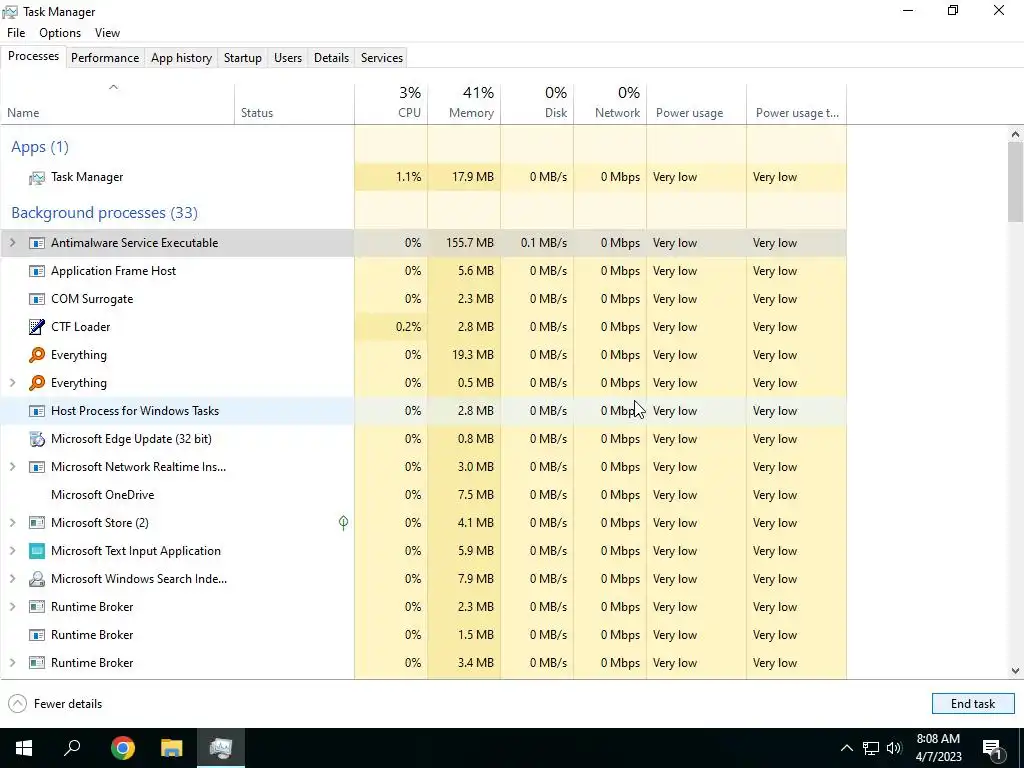Click the Host Process for Windows Tasks icon
This screenshot has width=1024, height=768.
point(37,411)
